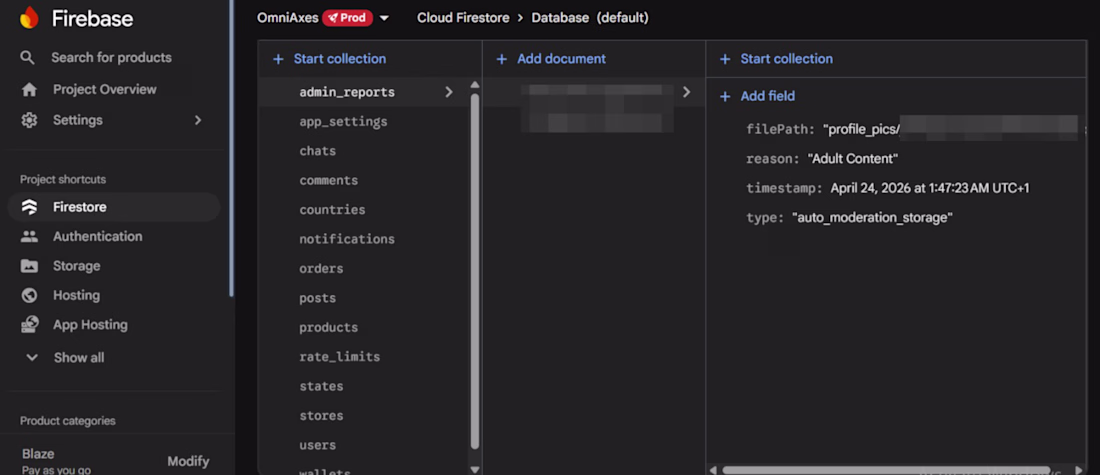Image resolution: width=1100 pixels, height=475 pixels.
Task: Click the type value "auto_moderation_storage"
Action: point(872,218)
